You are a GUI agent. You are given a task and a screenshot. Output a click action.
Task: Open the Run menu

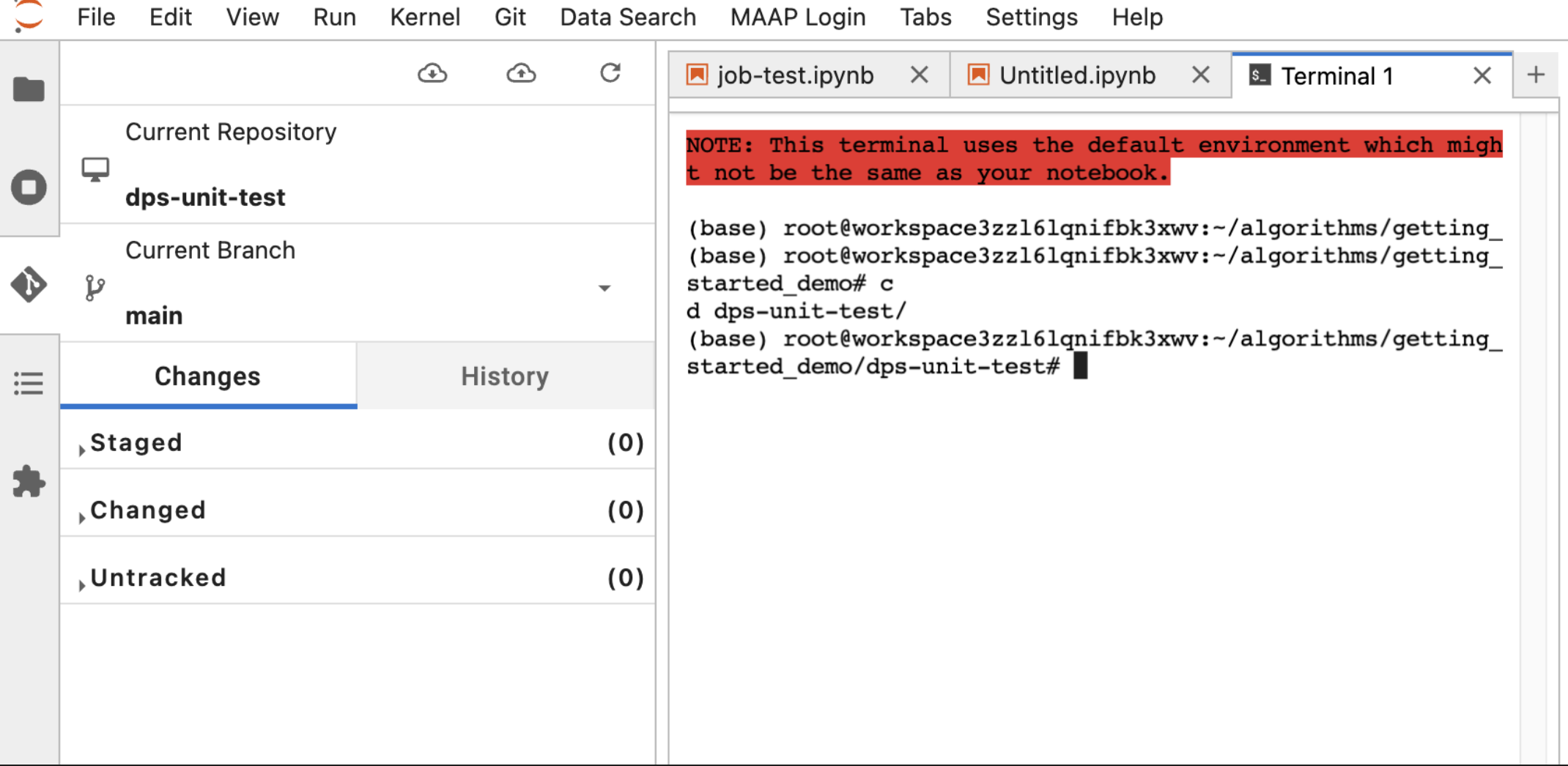[x=334, y=17]
